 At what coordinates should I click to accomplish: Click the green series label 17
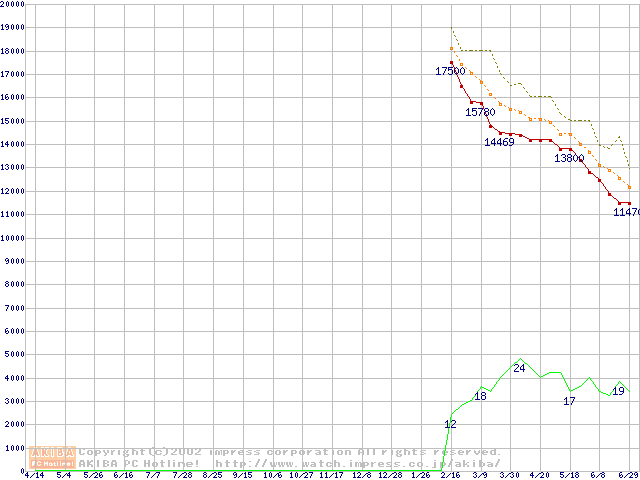[x=569, y=401]
